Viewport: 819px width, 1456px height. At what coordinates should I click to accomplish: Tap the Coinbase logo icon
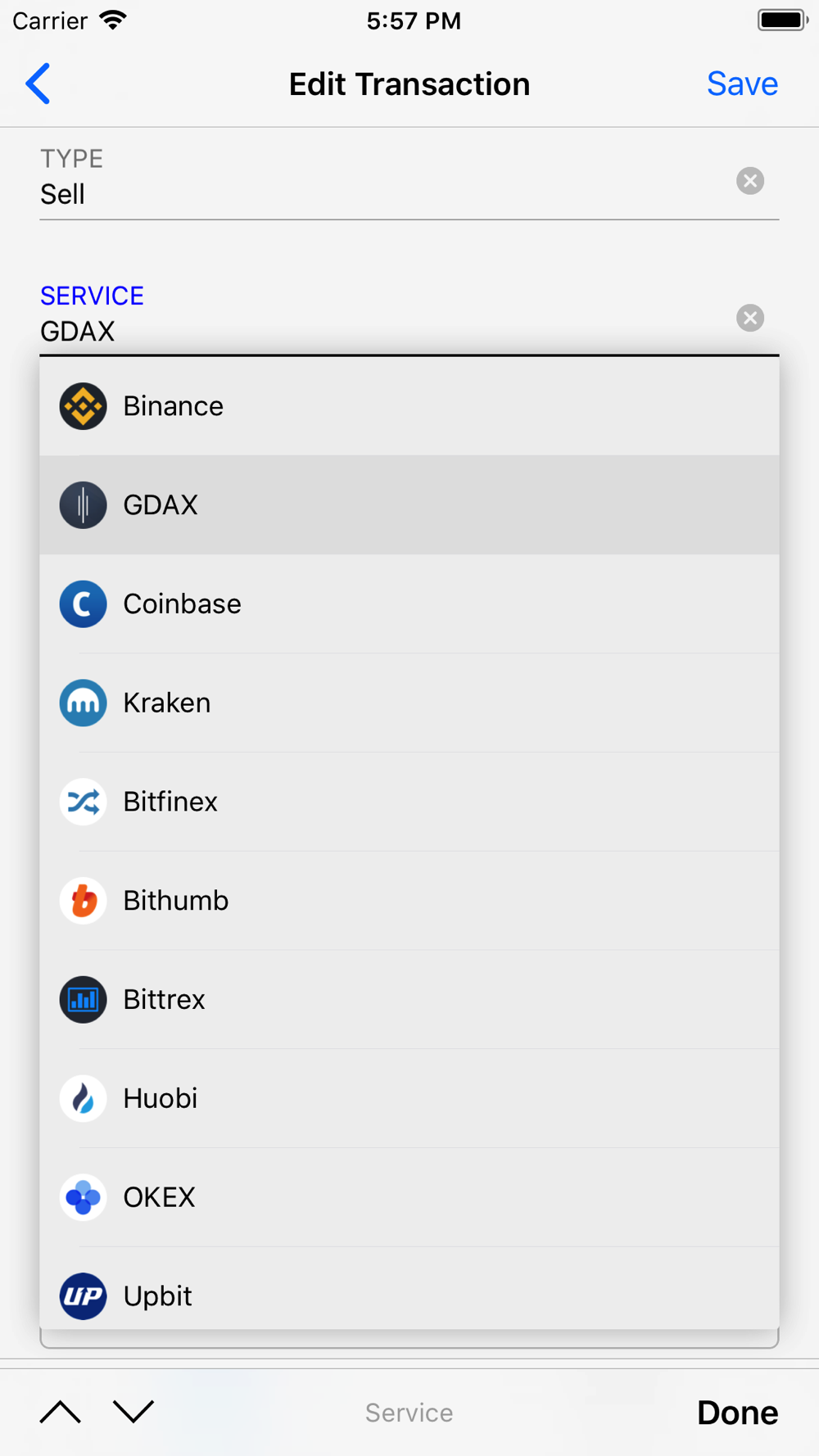coord(83,604)
